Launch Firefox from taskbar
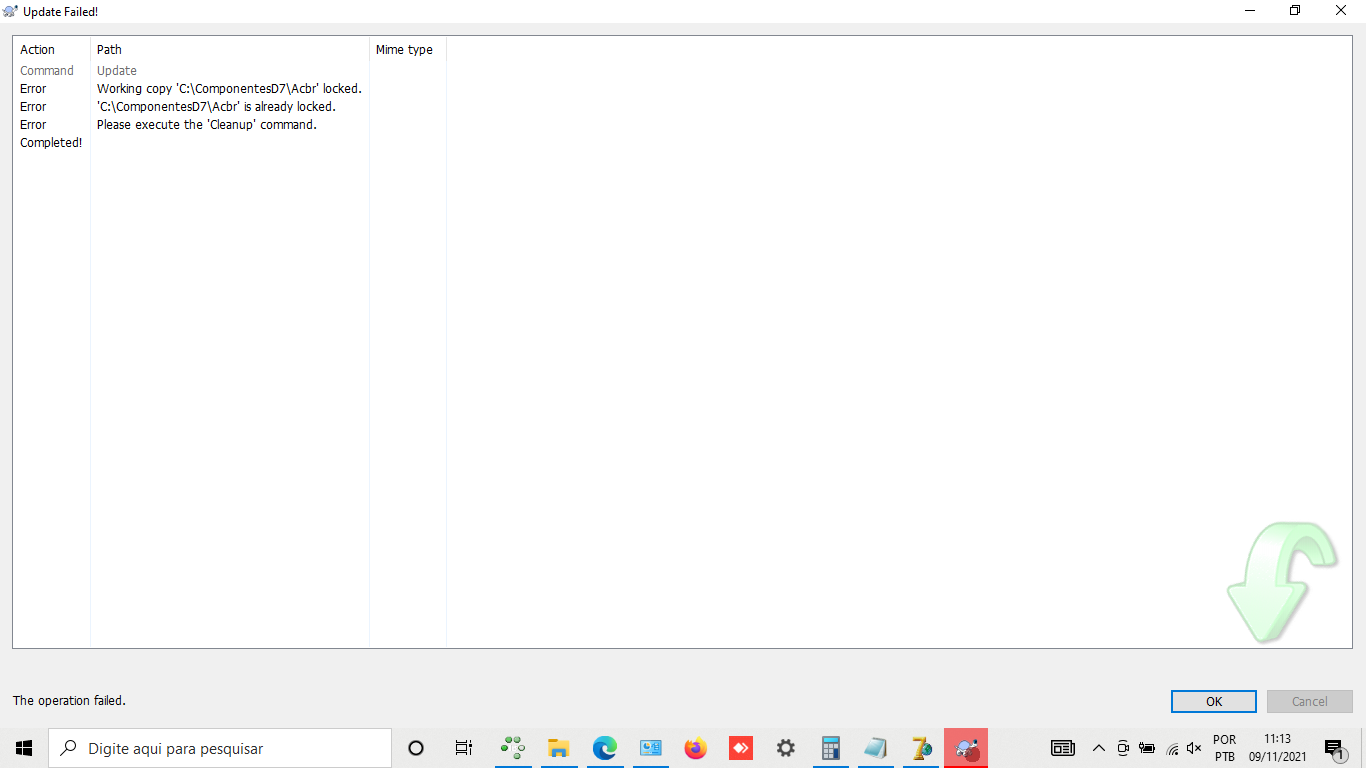1366x768 pixels. coord(696,748)
